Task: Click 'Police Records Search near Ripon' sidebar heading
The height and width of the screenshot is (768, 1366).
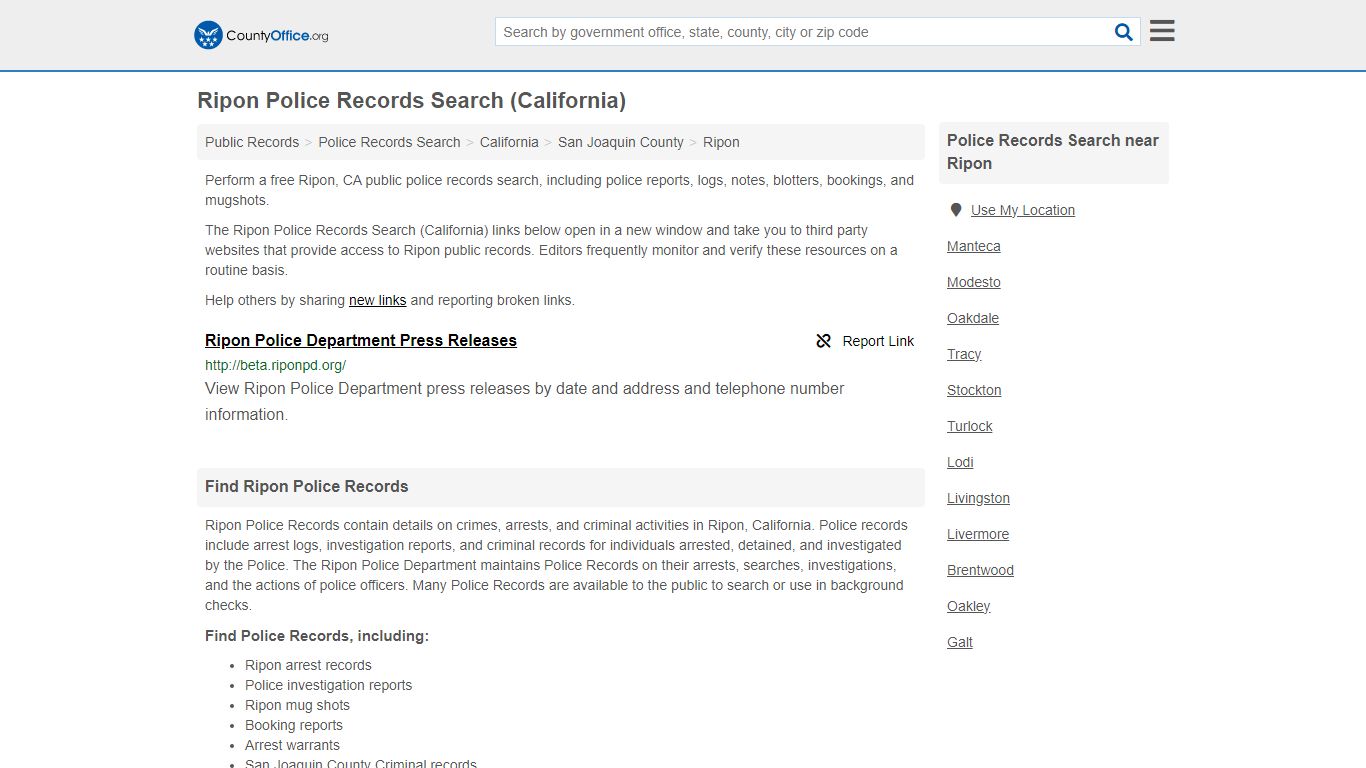Action: [1053, 152]
